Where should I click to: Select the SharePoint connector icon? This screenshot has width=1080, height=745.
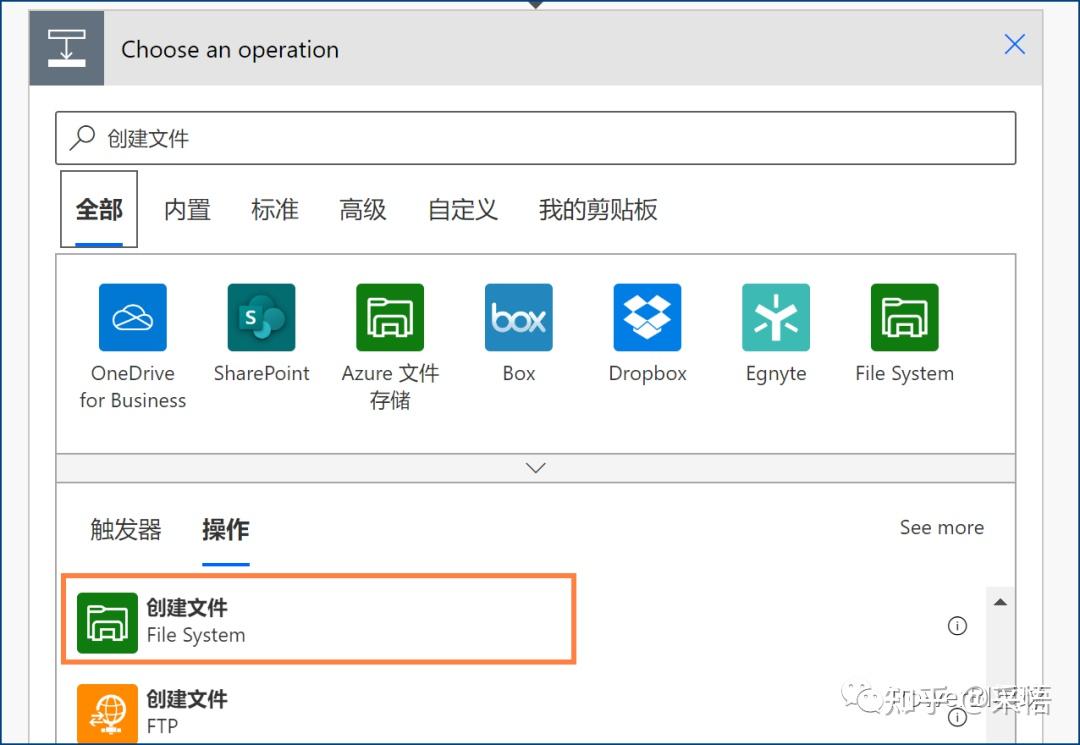(261, 317)
